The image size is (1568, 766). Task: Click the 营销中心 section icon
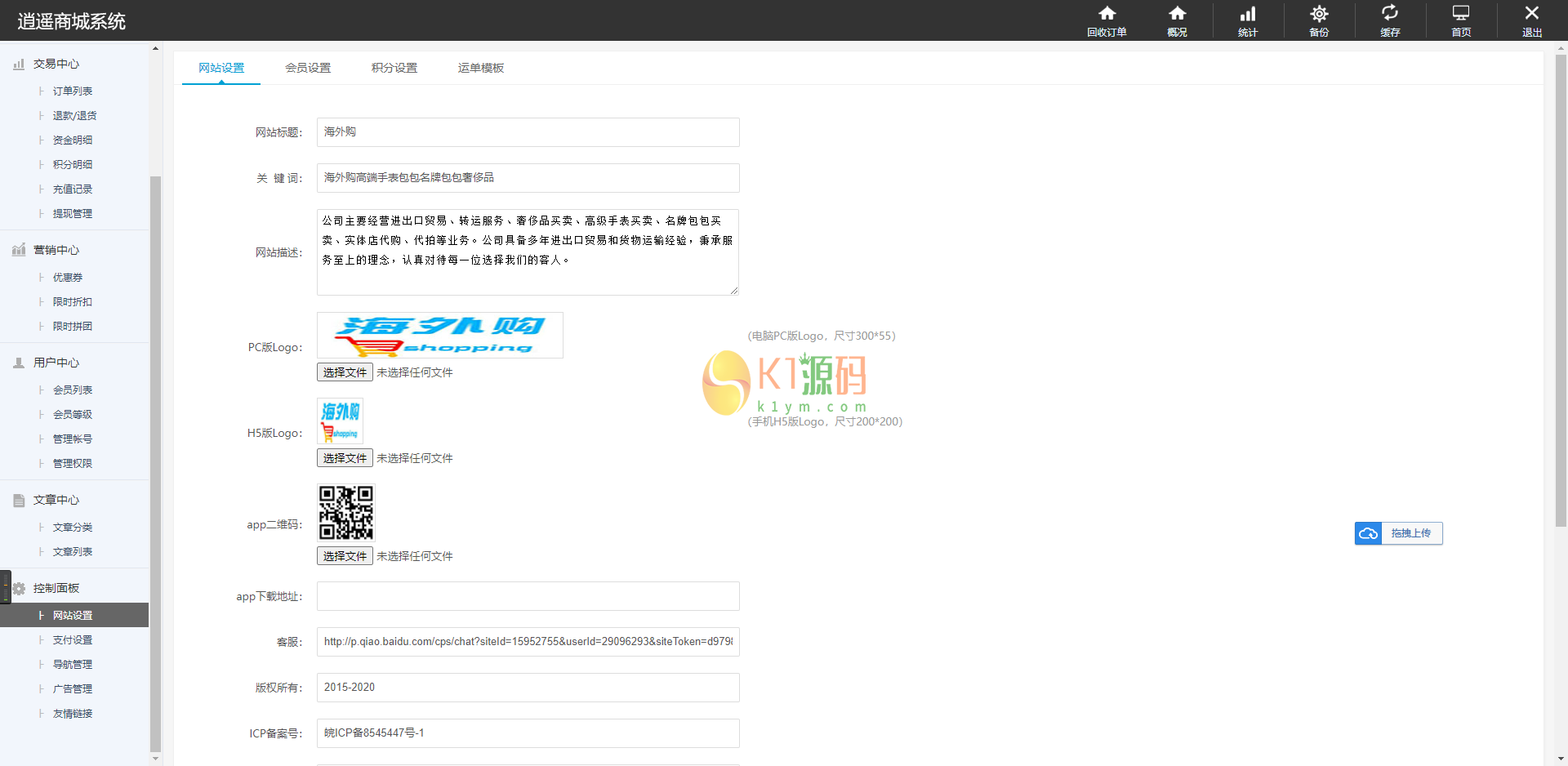click(19, 250)
